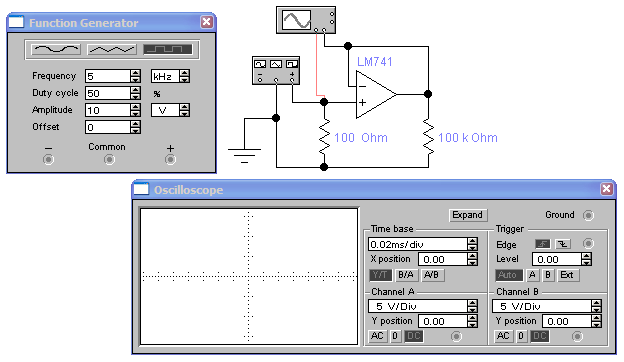Image resolution: width=624 pixels, height=362 pixels.
Task: Change amplitude unit V stepper
Action: [184, 110]
